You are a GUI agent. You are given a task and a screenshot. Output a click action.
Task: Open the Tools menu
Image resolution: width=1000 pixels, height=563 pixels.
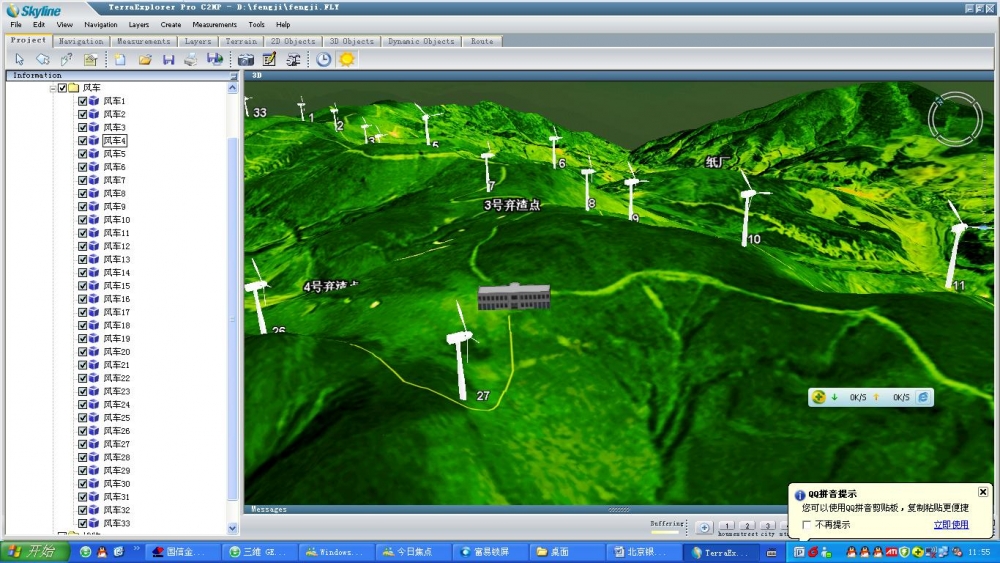tap(256, 24)
